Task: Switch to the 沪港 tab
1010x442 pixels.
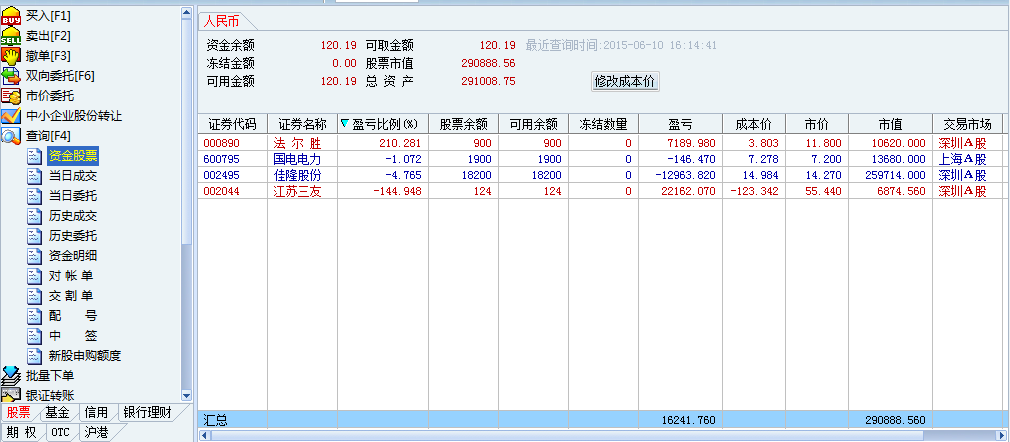Action: click(96, 432)
